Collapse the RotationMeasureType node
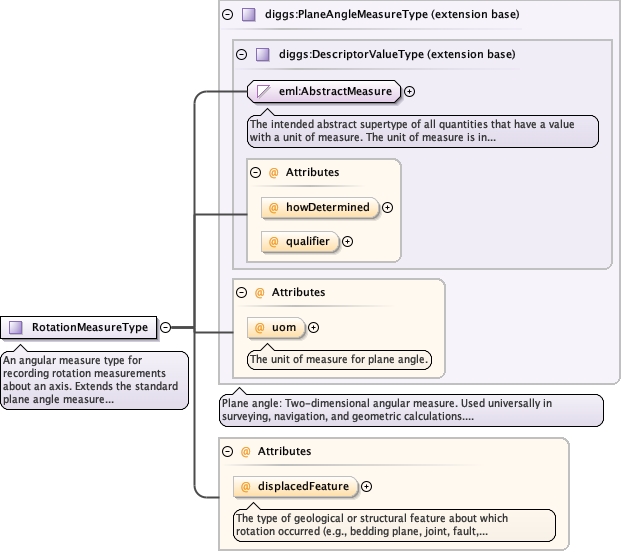 click(x=166, y=327)
